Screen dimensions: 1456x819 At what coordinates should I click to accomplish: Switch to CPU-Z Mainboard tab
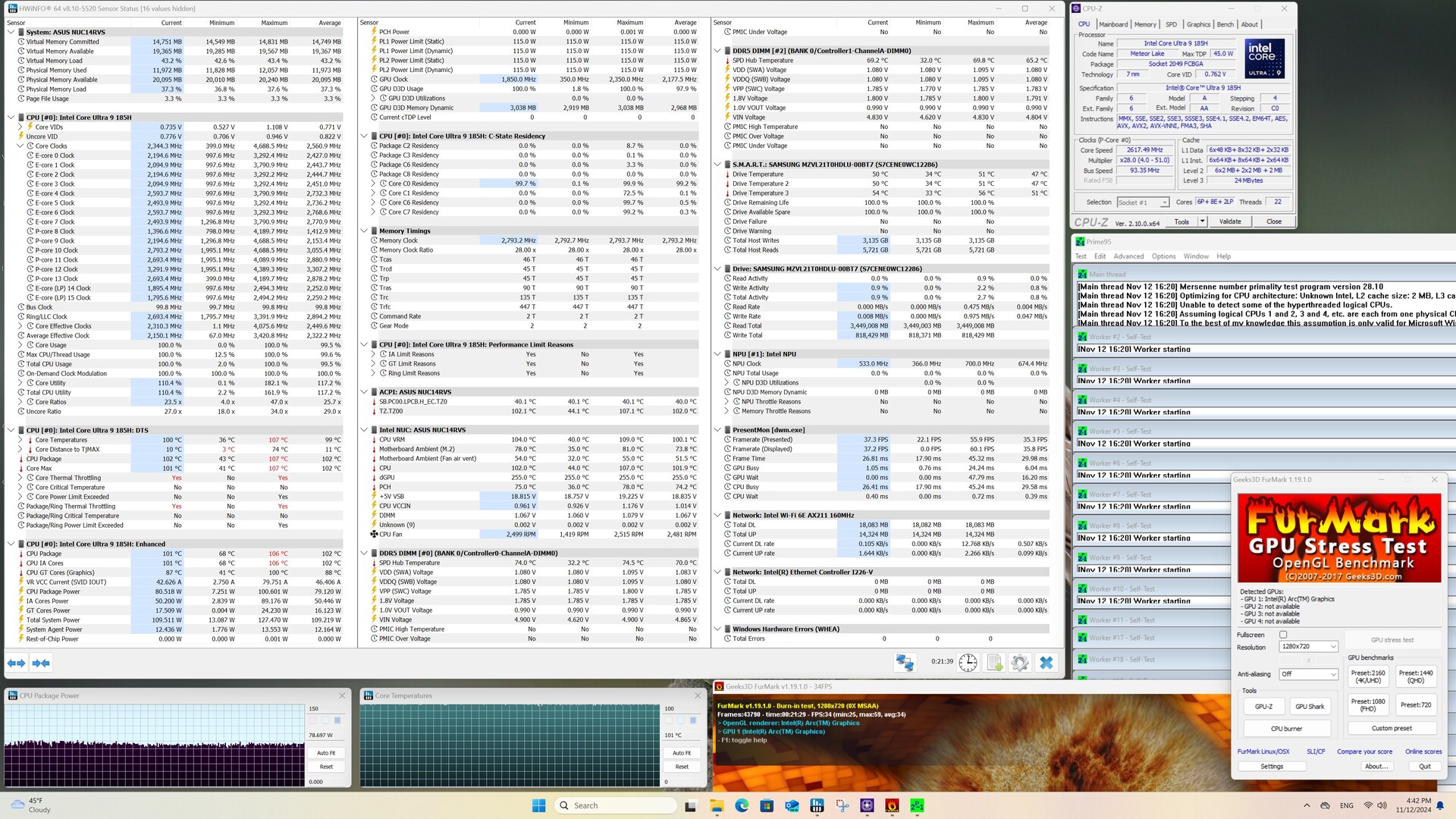1113,24
